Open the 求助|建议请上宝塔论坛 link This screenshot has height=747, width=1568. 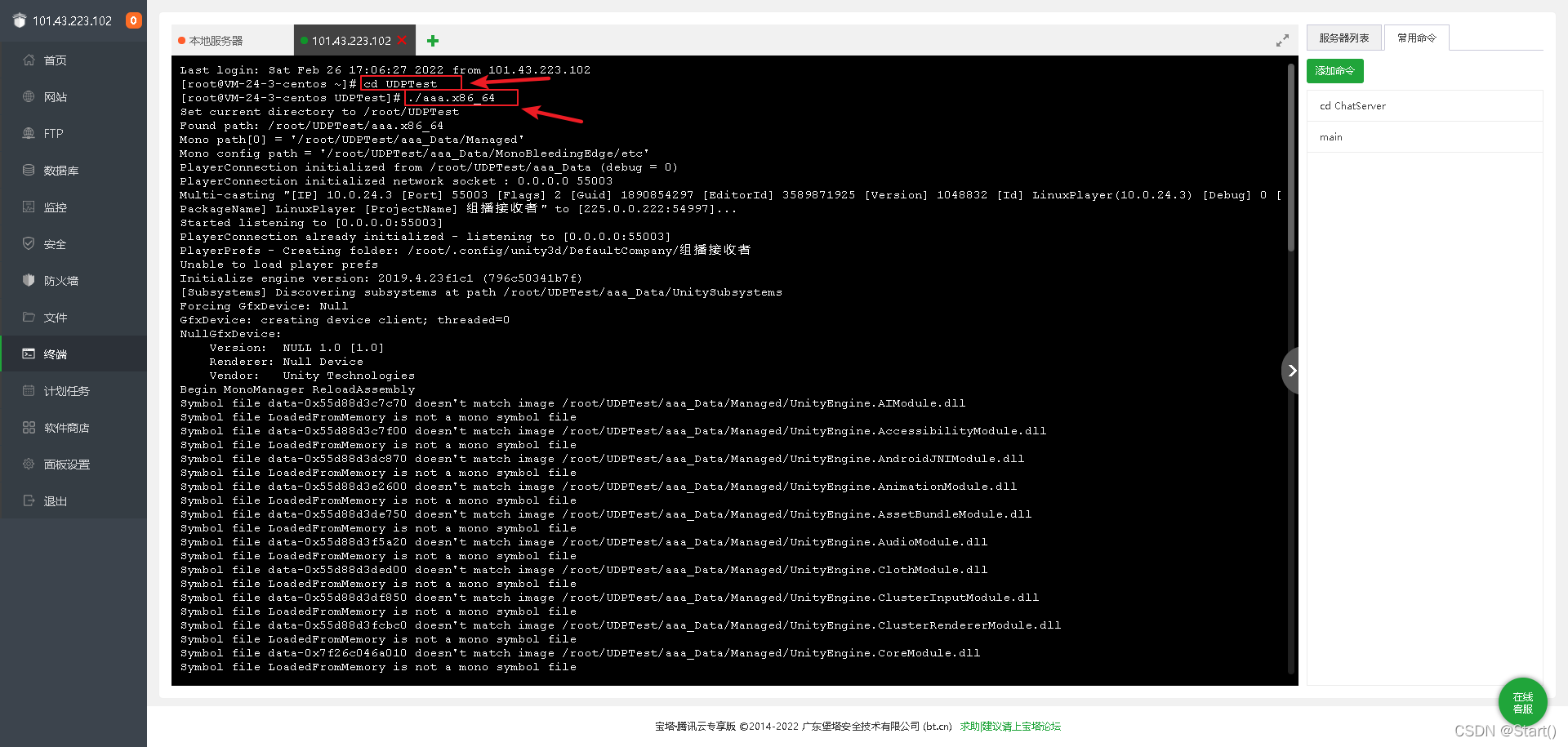point(1010,726)
